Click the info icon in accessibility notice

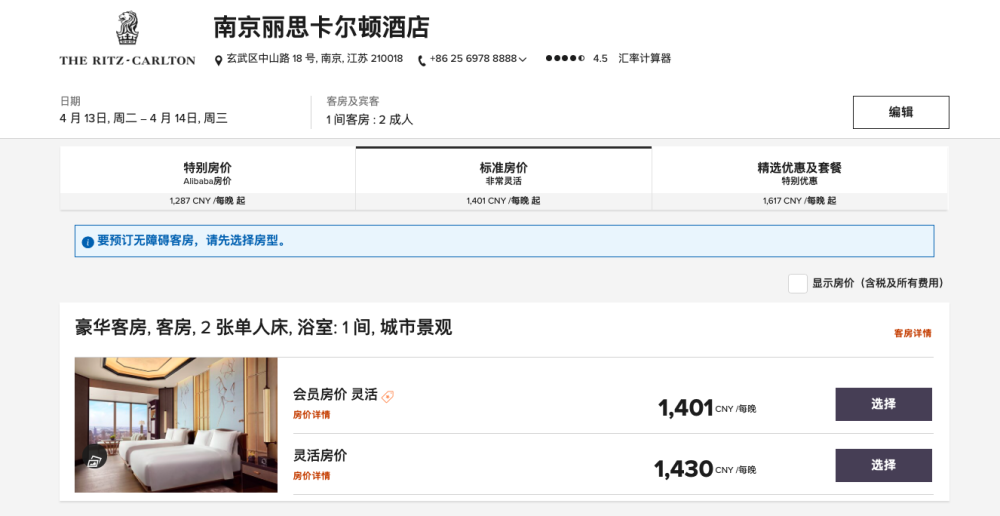pos(88,242)
